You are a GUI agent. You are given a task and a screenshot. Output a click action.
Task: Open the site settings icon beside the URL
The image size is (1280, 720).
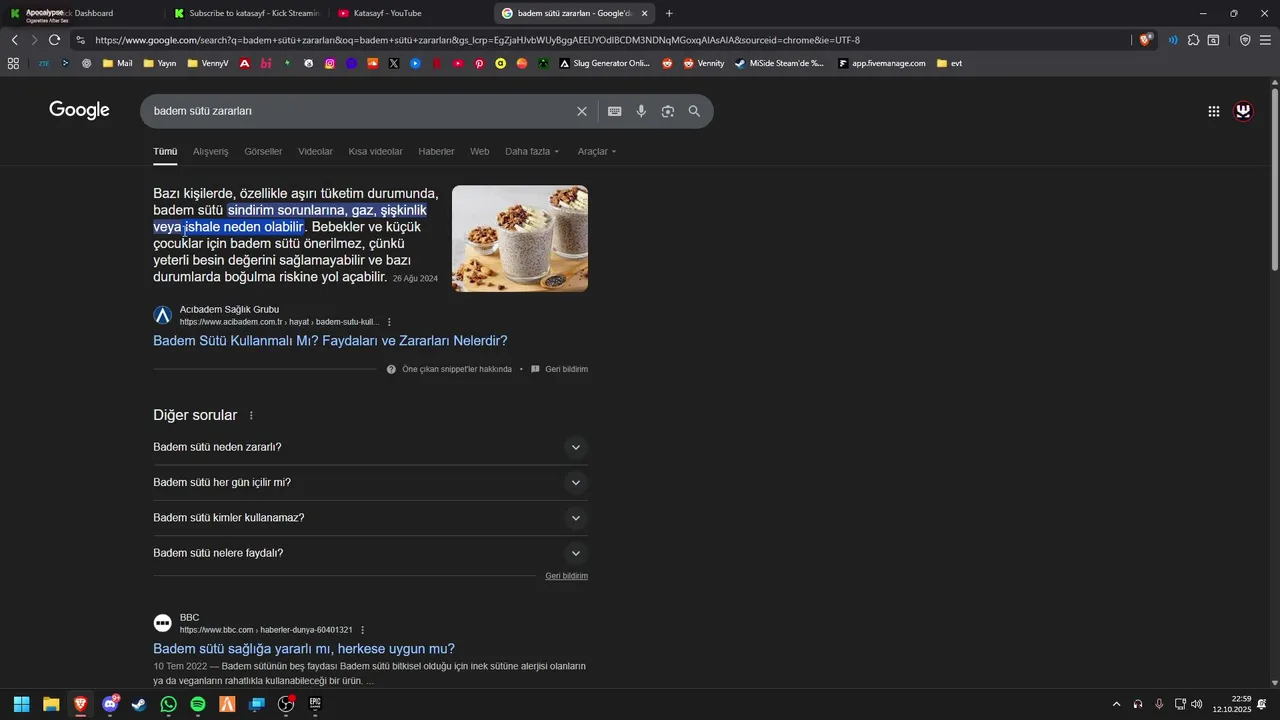(x=79, y=40)
